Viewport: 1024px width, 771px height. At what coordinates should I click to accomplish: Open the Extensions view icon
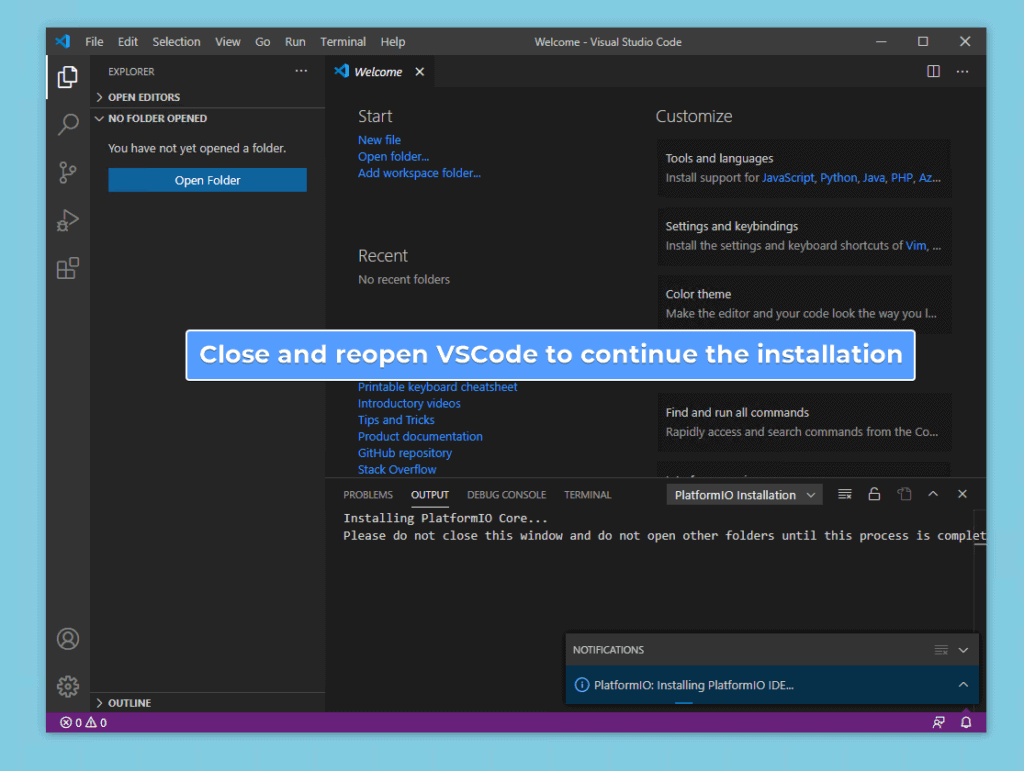pos(67,268)
